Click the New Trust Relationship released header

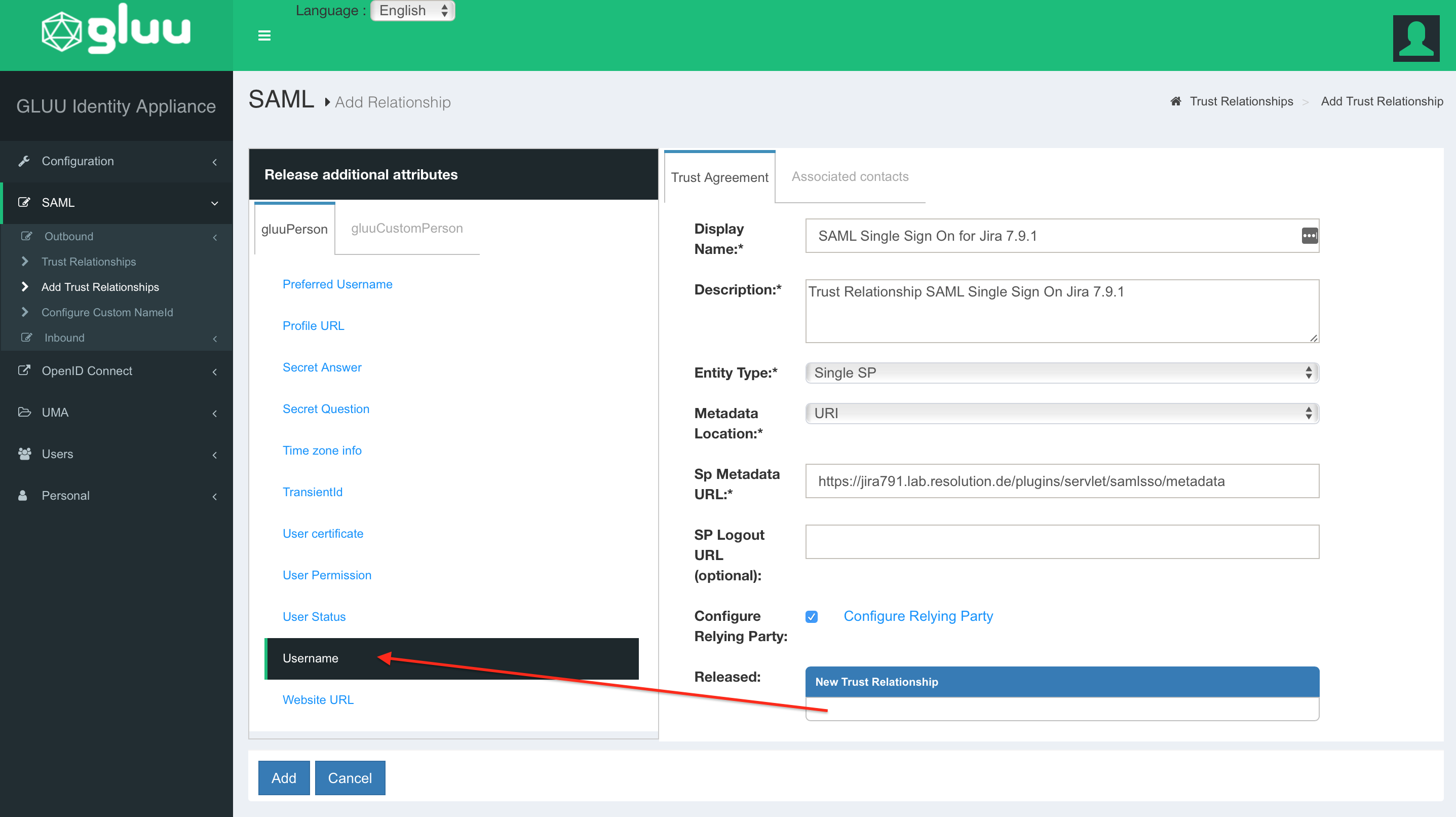1062,682
